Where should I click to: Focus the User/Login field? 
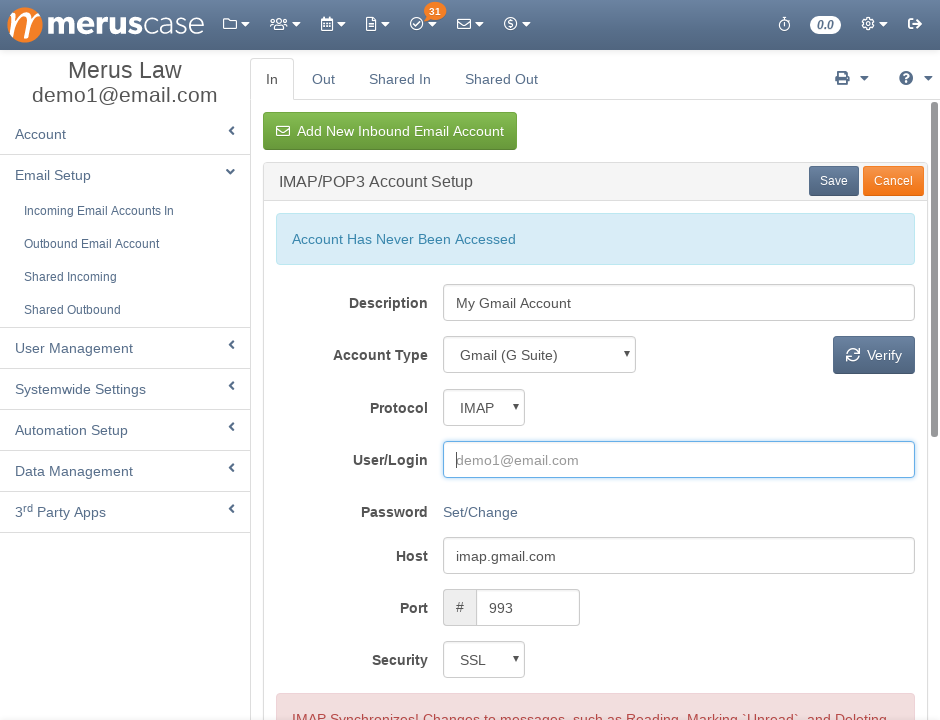point(679,460)
